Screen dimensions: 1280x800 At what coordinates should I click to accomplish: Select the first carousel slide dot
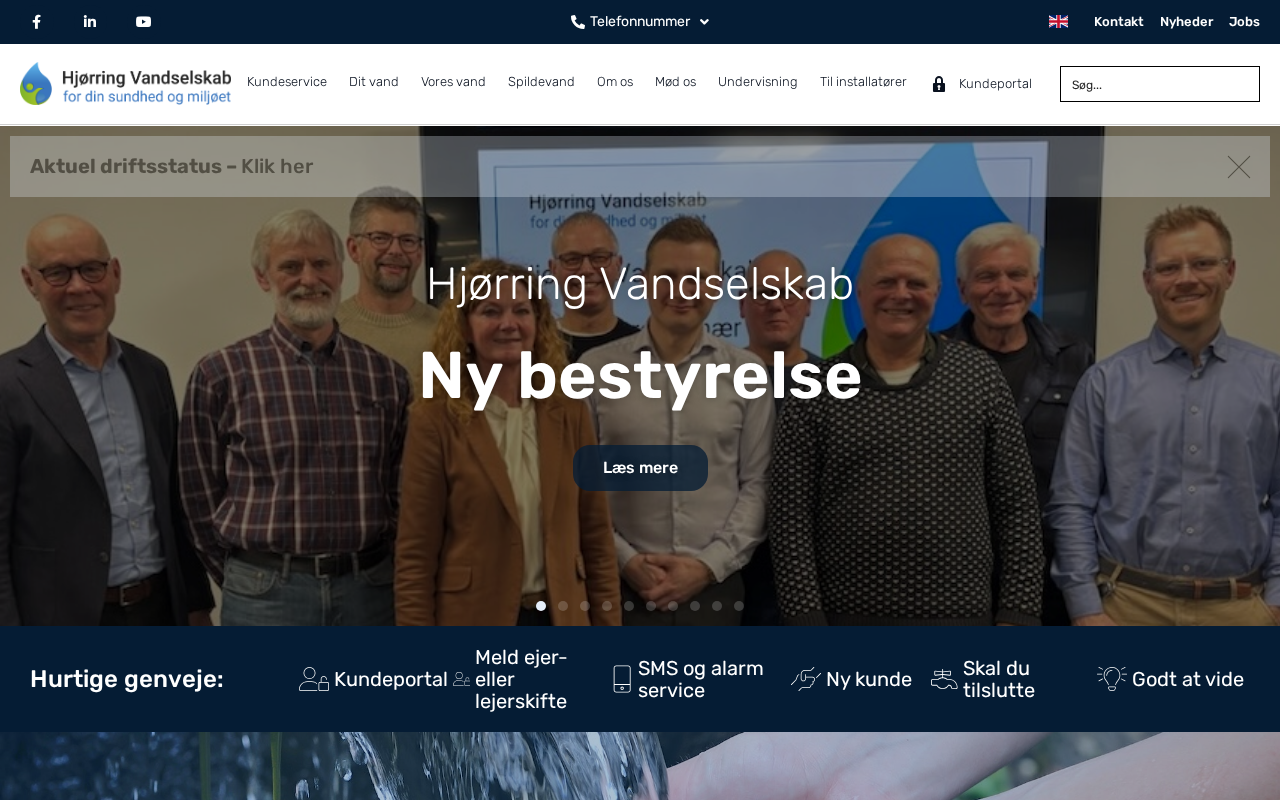(x=541, y=606)
